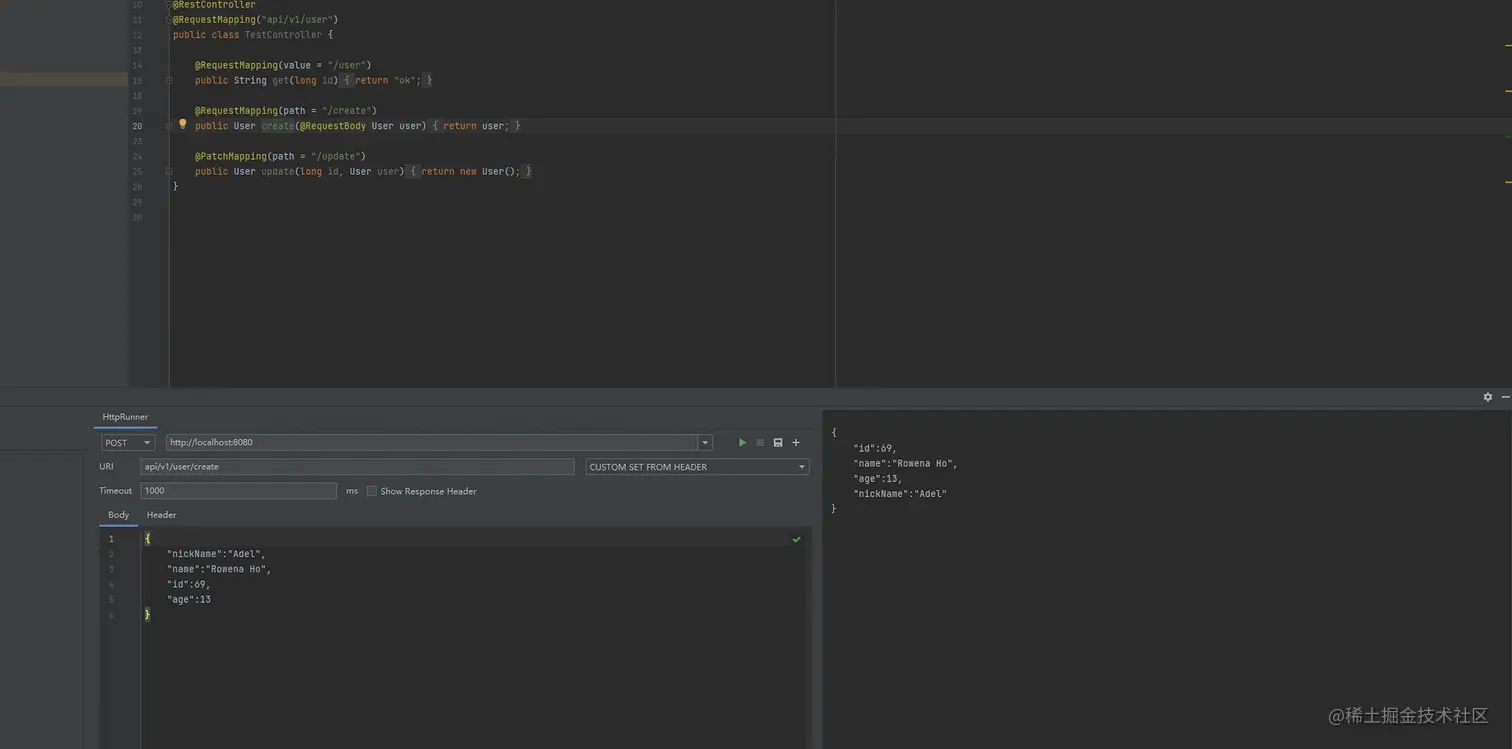Collapse the @RestController fold marker on line 10

169,5
